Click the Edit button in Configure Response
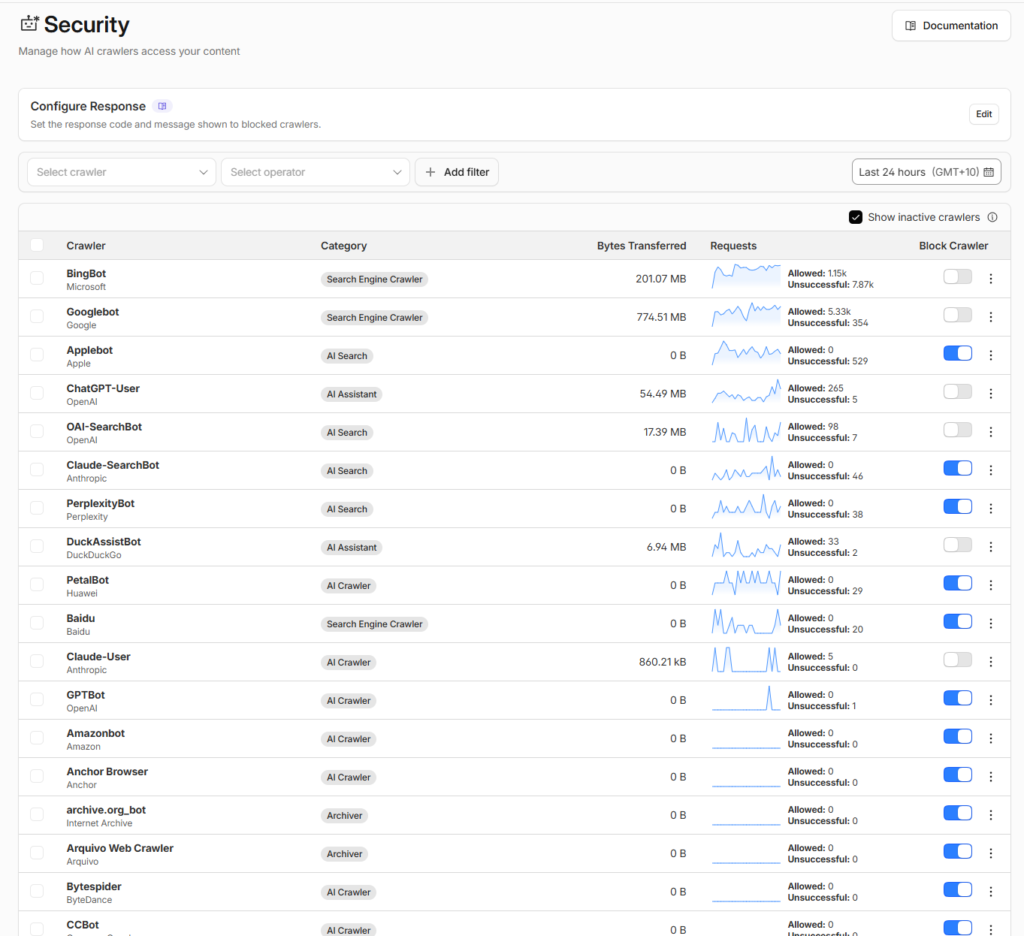Viewport: 1024px width, 936px height. [x=984, y=114]
